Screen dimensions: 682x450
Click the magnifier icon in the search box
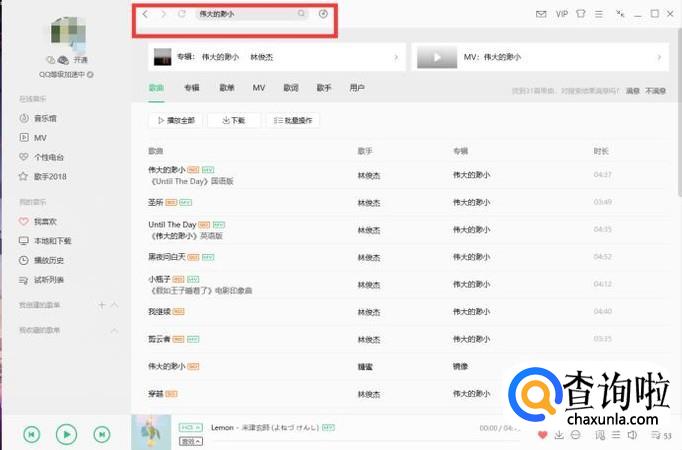pos(301,14)
